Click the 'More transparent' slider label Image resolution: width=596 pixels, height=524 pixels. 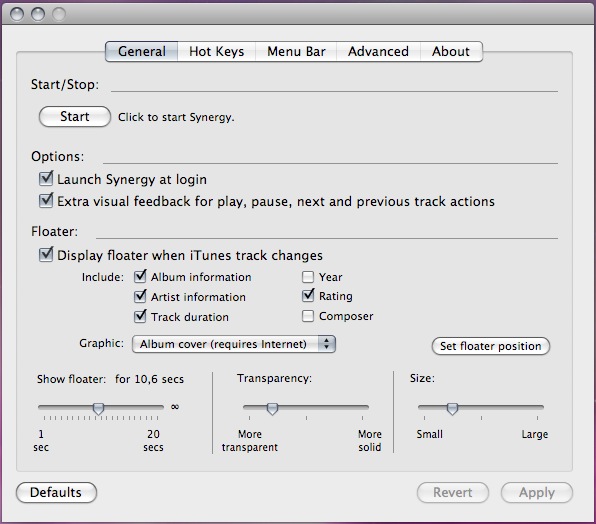coord(250,440)
